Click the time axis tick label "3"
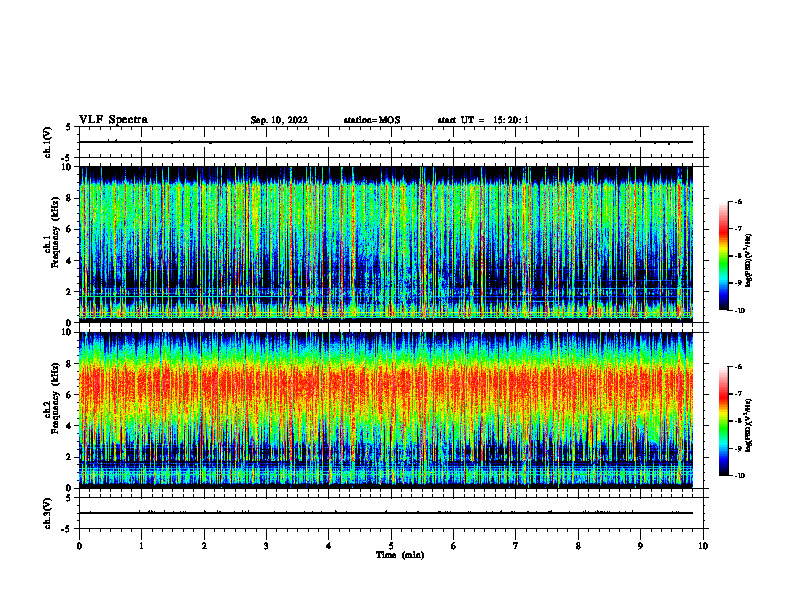The height and width of the screenshot is (612, 792). tap(266, 546)
